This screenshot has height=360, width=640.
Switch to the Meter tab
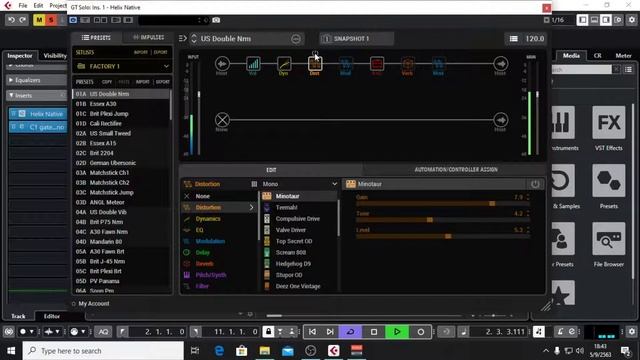pos(623,56)
